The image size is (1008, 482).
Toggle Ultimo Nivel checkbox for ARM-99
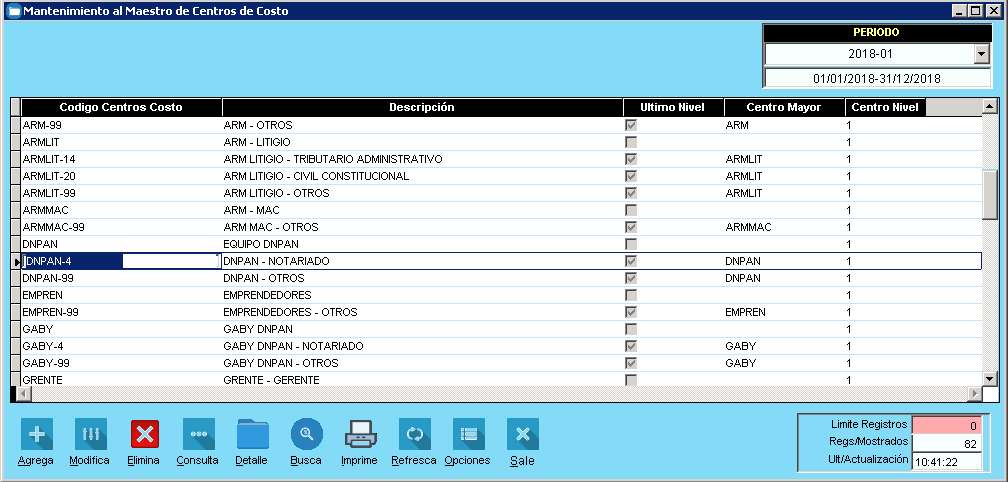click(631, 126)
